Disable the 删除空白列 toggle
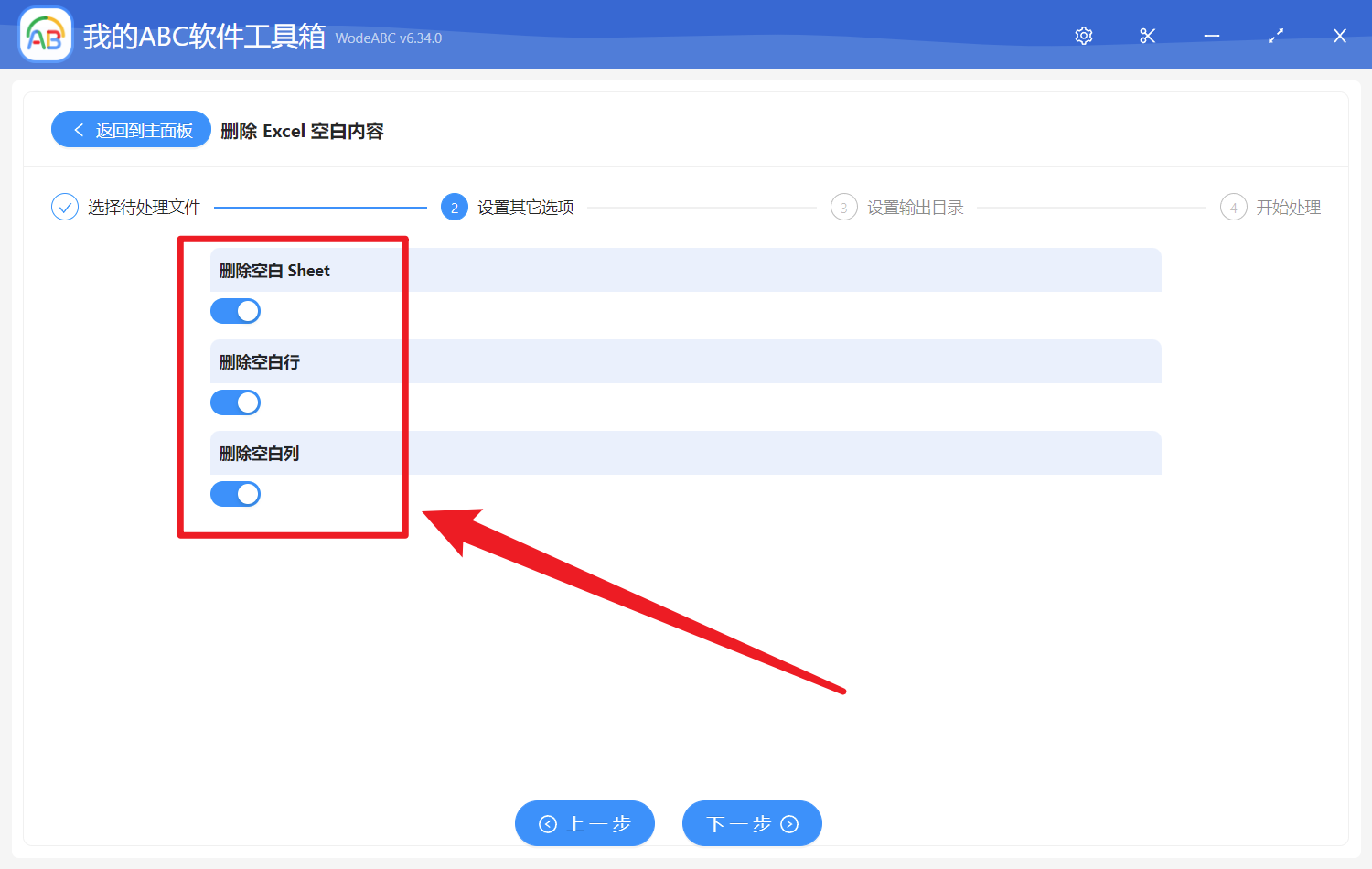This screenshot has width=1372, height=869. (235, 494)
